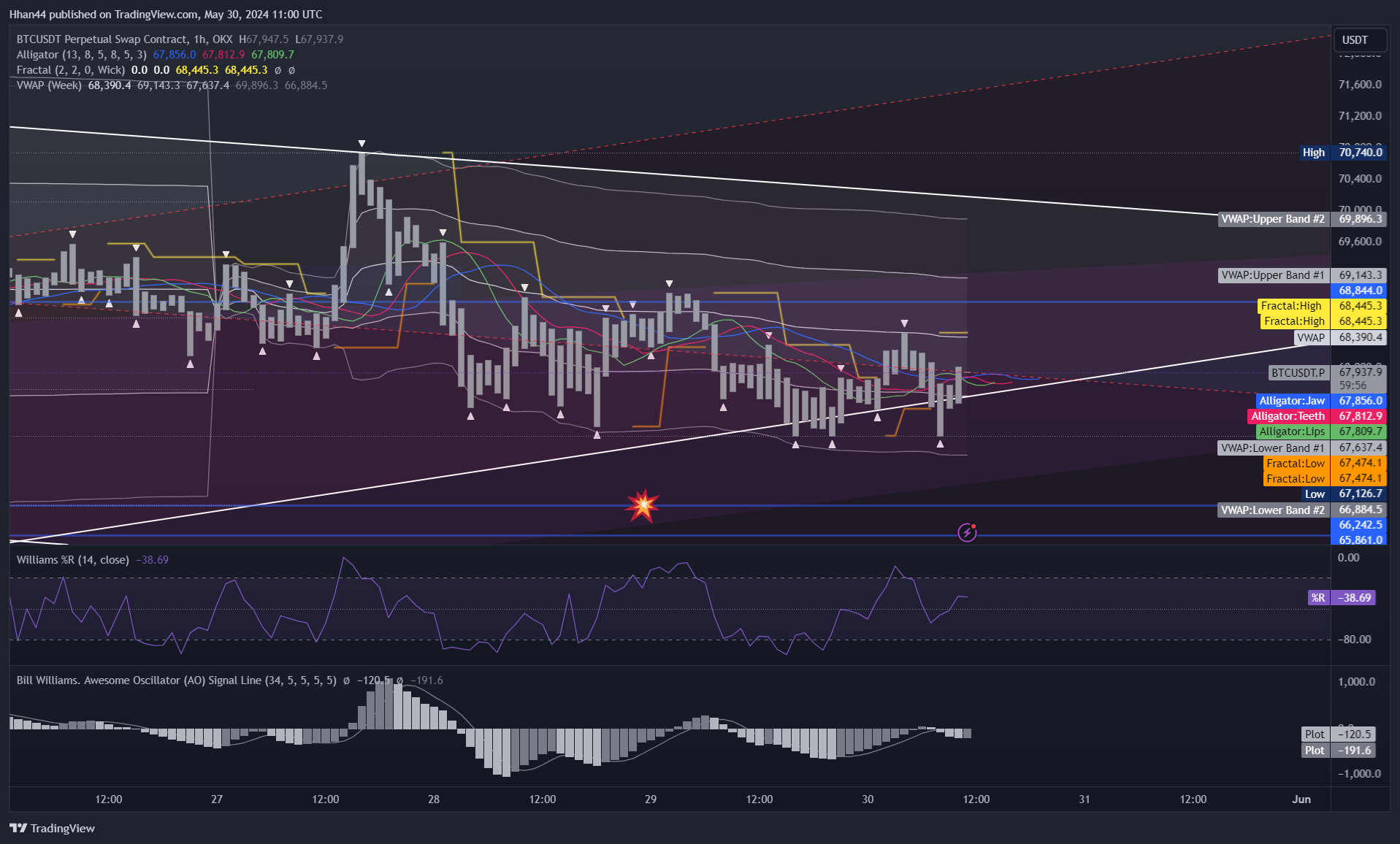
Task: Click the VWAP 68,390.4 label
Action: pyautogui.click(x=1340, y=337)
